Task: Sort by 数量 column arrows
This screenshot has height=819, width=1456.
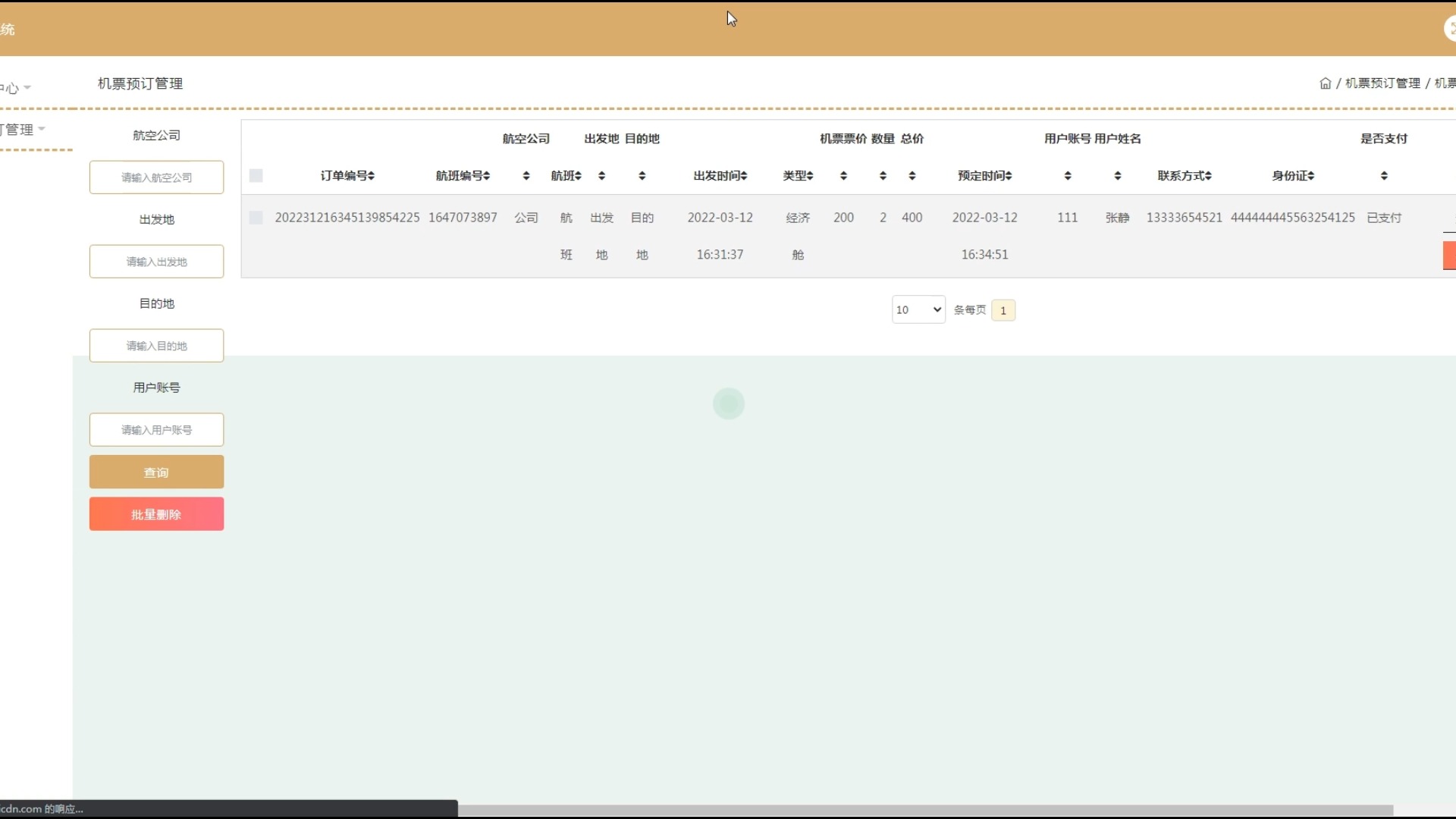Action: (x=883, y=176)
